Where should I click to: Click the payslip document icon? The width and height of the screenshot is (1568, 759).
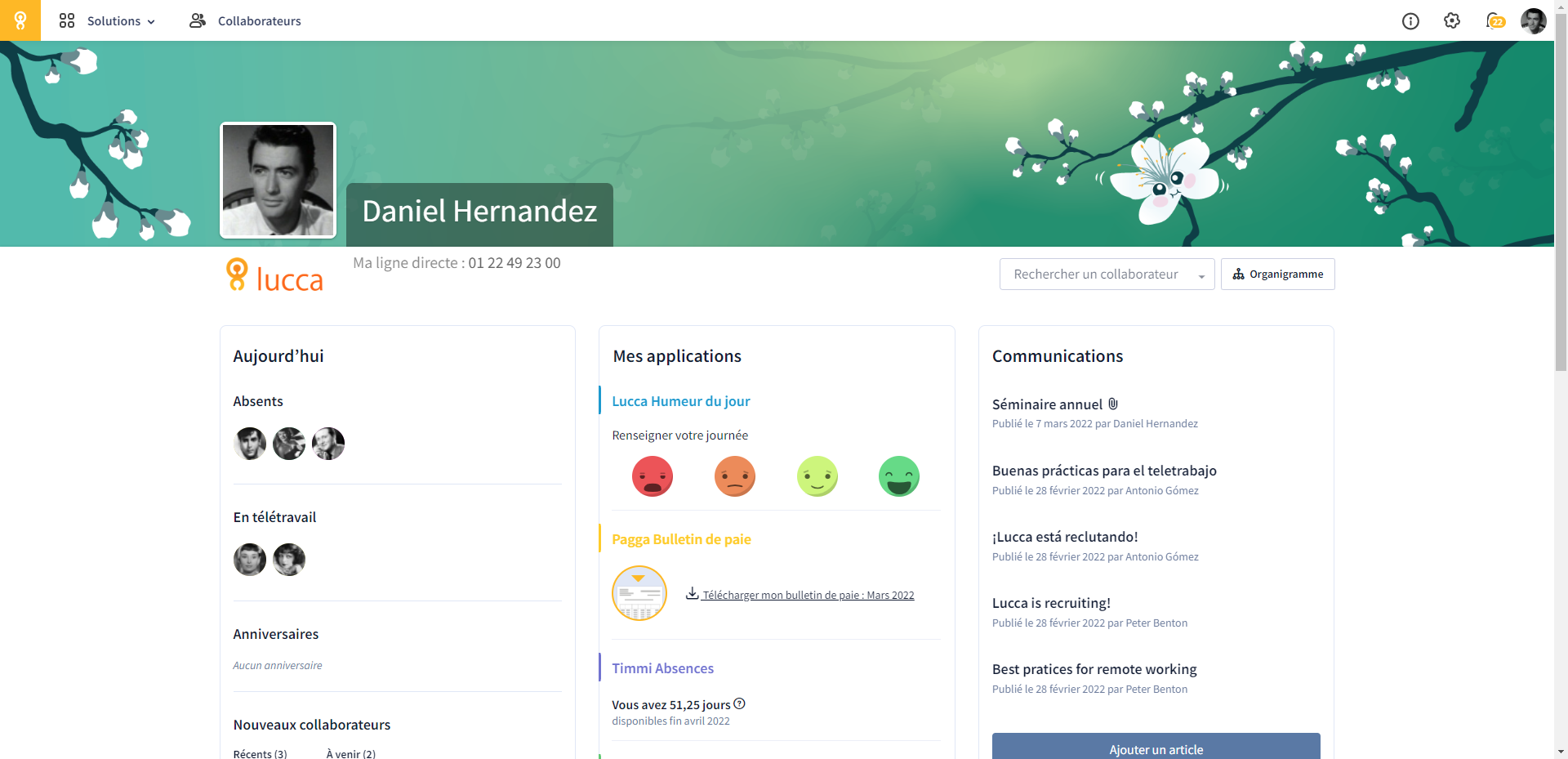(639, 593)
